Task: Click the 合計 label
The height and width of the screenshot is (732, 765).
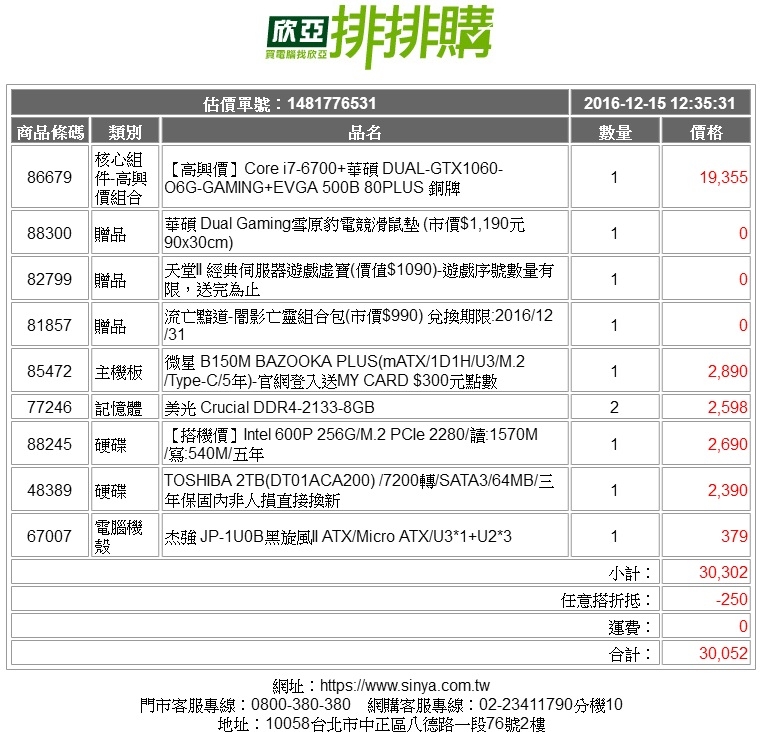Action: pyautogui.click(x=630, y=654)
